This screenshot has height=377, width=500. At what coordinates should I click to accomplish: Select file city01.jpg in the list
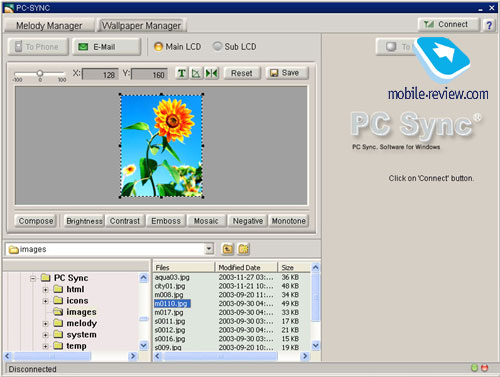170,286
